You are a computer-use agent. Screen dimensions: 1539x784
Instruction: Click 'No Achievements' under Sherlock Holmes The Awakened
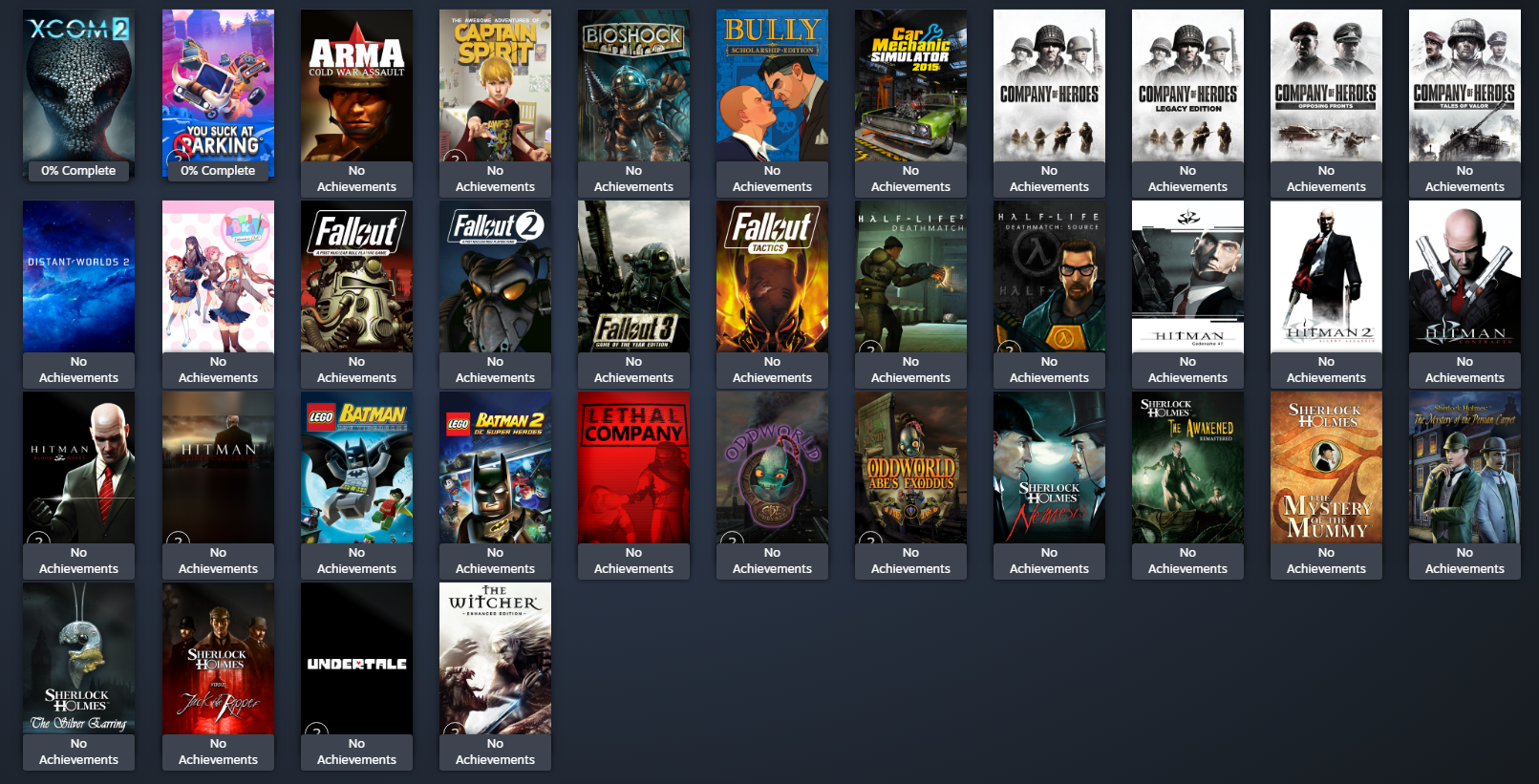coord(1187,561)
